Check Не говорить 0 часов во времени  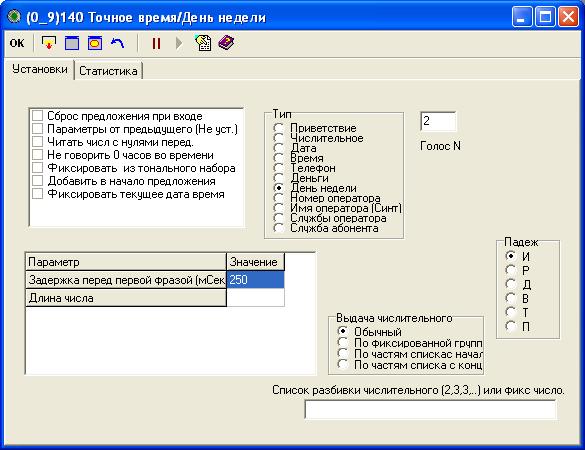[38, 155]
